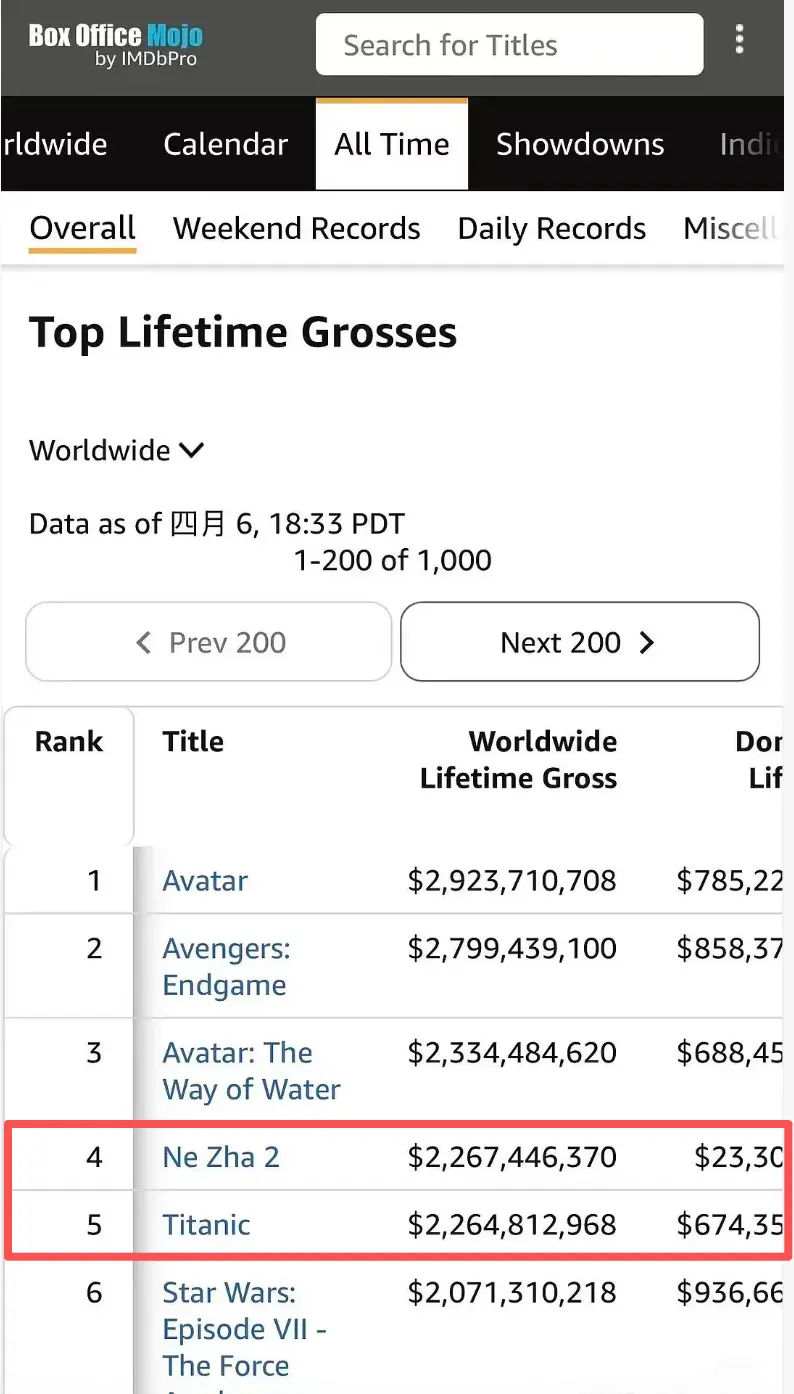Sort by the Title column header
This screenshot has width=794, height=1394.
tap(193, 741)
